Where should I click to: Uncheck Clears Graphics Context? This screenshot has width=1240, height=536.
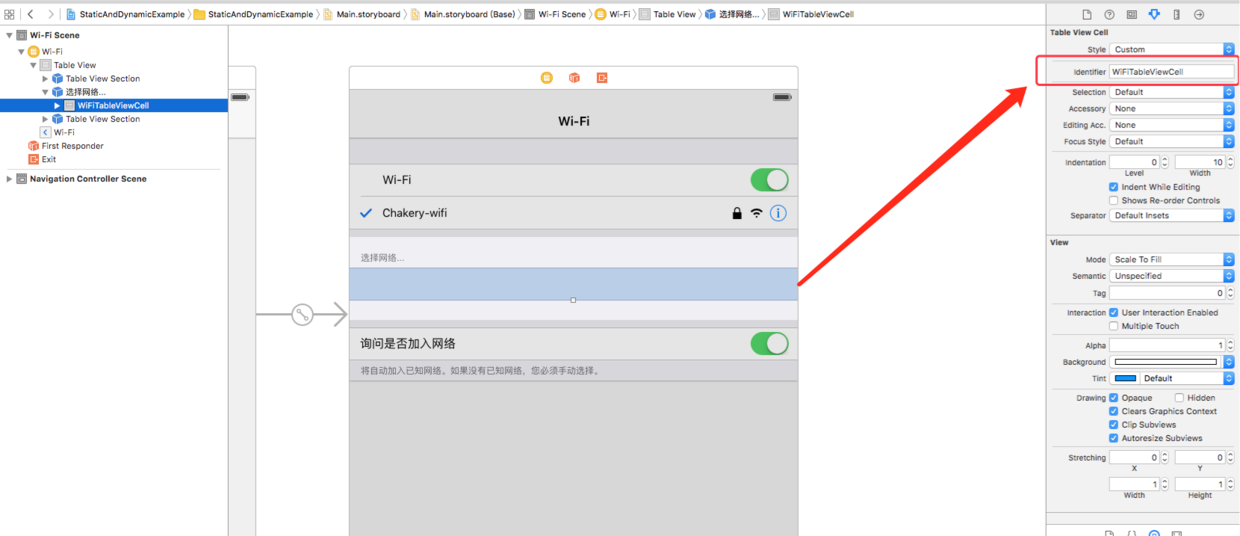pyautogui.click(x=1114, y=411)
